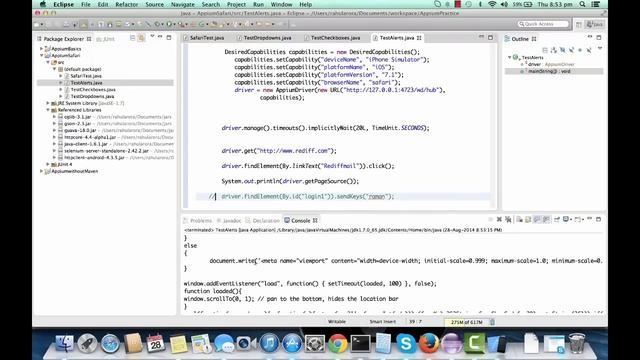Switch to the JUnit view tab
The height and width of the screenshot is (360, 640).
click(x=106, y=39)
